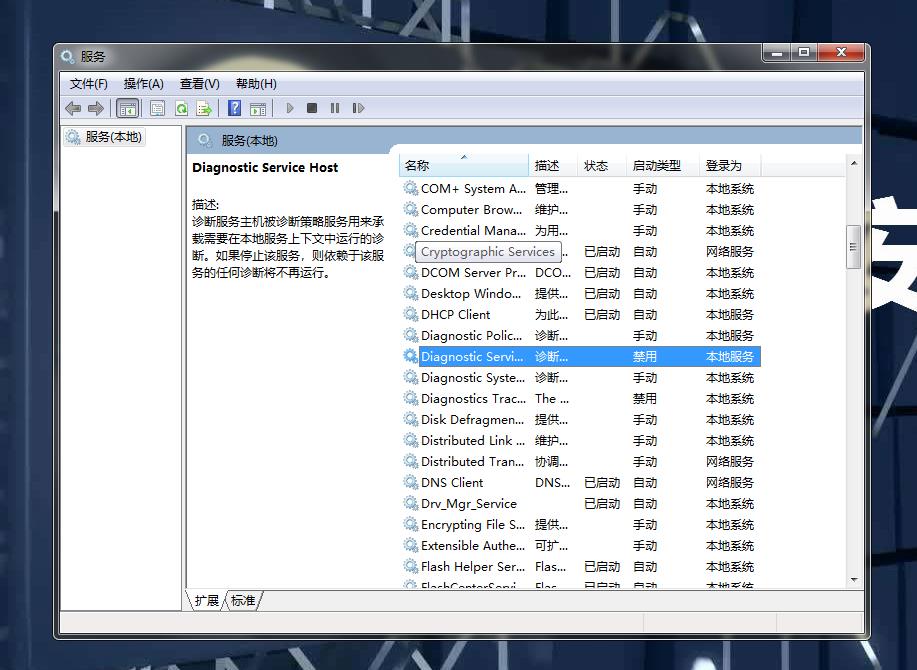Click the Export list toolbar icon
917x670 pixels.
click(x=204, y=108)
